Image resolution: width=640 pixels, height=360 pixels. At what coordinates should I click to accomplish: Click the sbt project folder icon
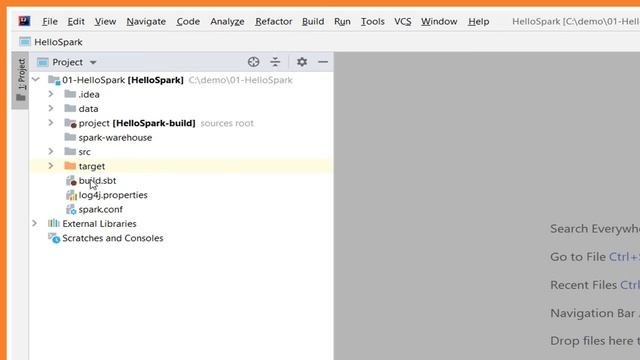tap(71, 123)
